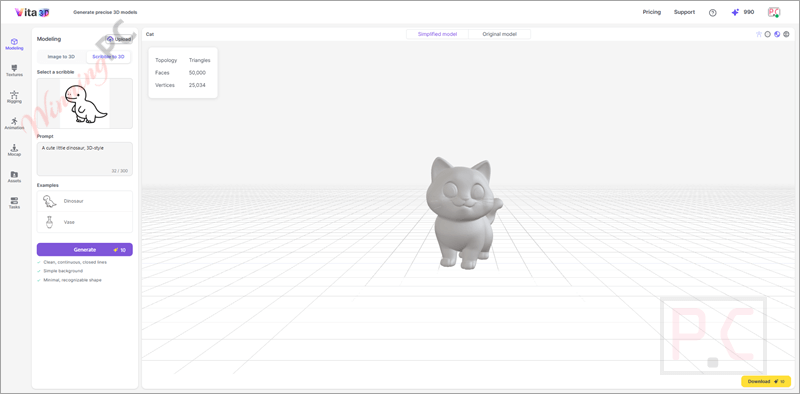Click the credits sparkle icon showing 990
Viewport: 800px width, 394px height.
click(x=735, y=12)
